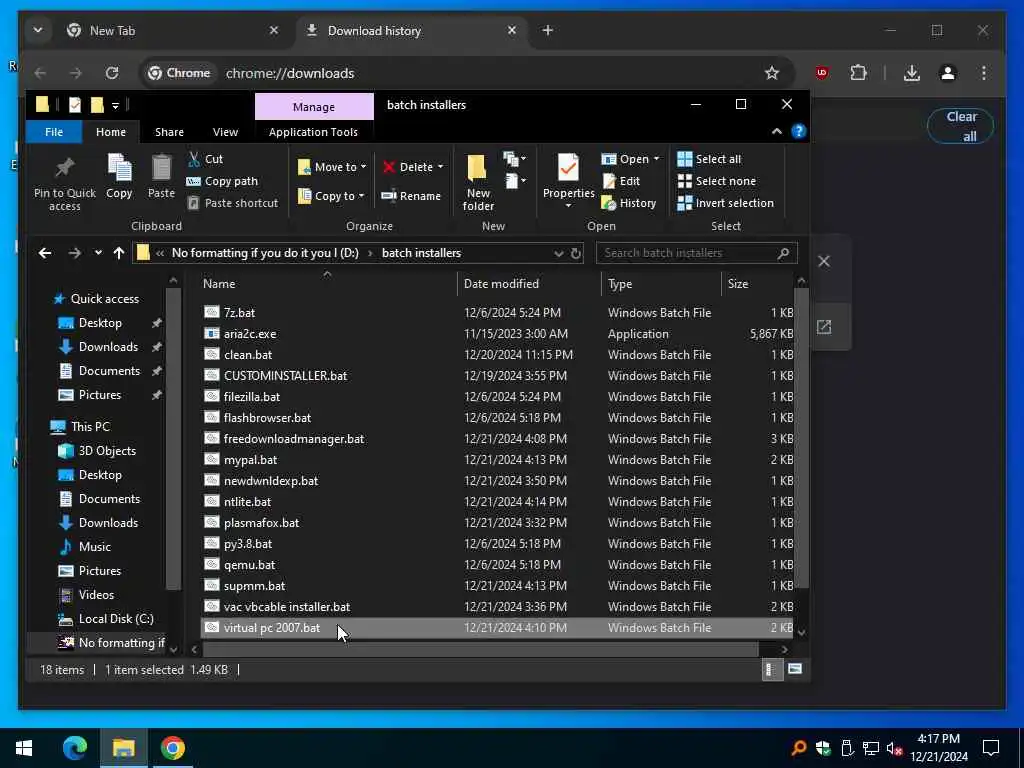Collapse the Explorer ribbon
This screenshot has height=768, width=1024.
[x=776, y=131]
